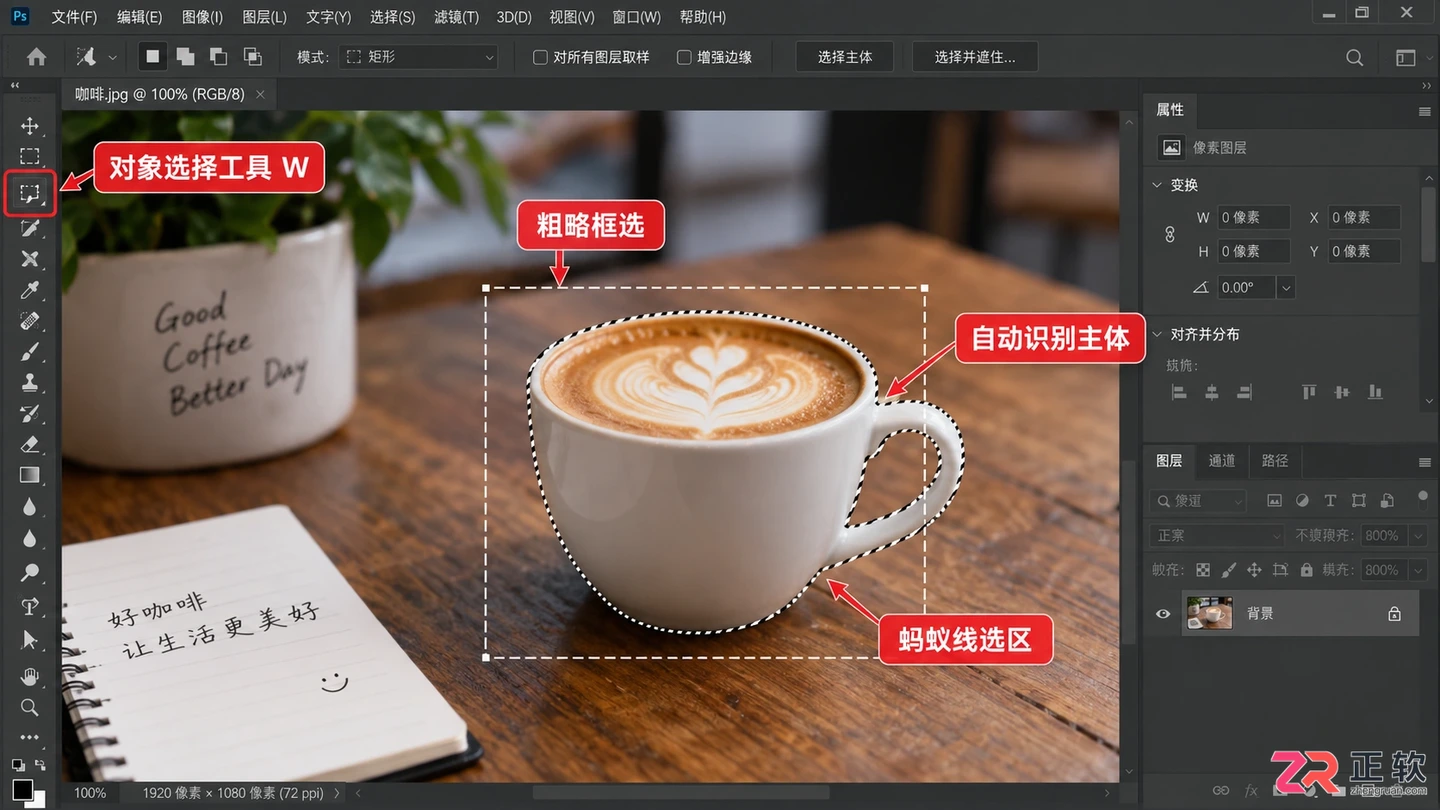Click the 背景 layer thumbnail
Screen dimensions: 1440x810
point(1210,613)
